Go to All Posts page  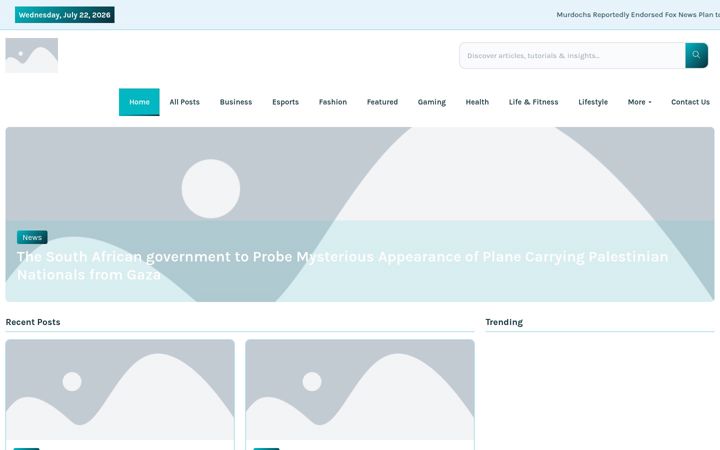coord(185,102)
